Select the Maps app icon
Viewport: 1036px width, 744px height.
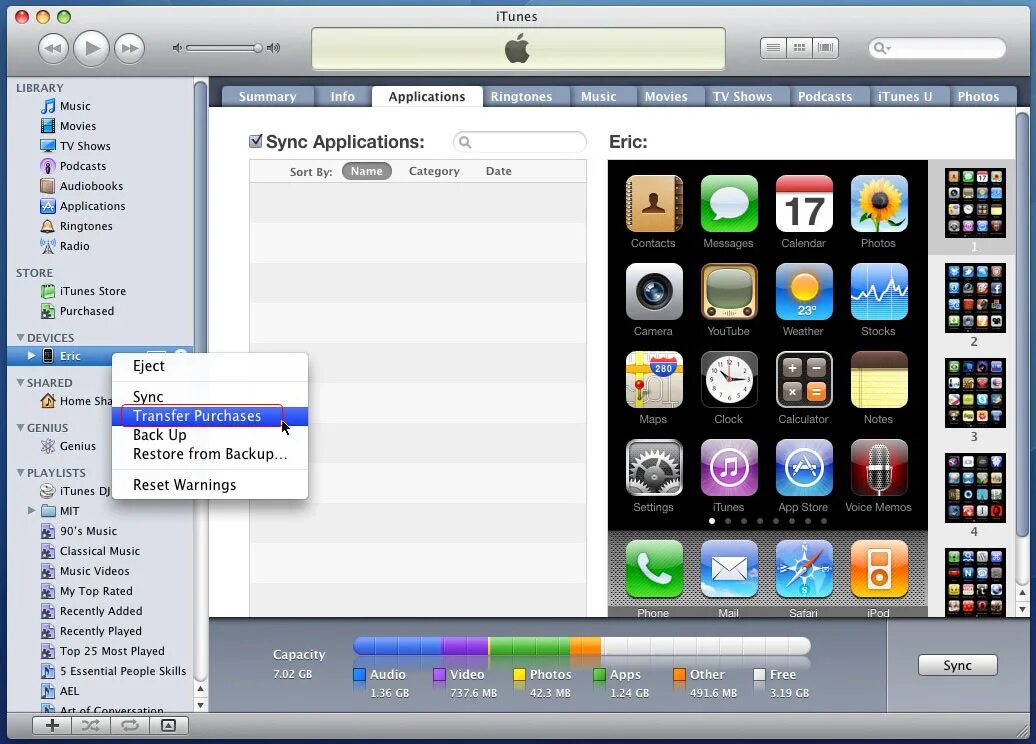(x=653, y=379)
